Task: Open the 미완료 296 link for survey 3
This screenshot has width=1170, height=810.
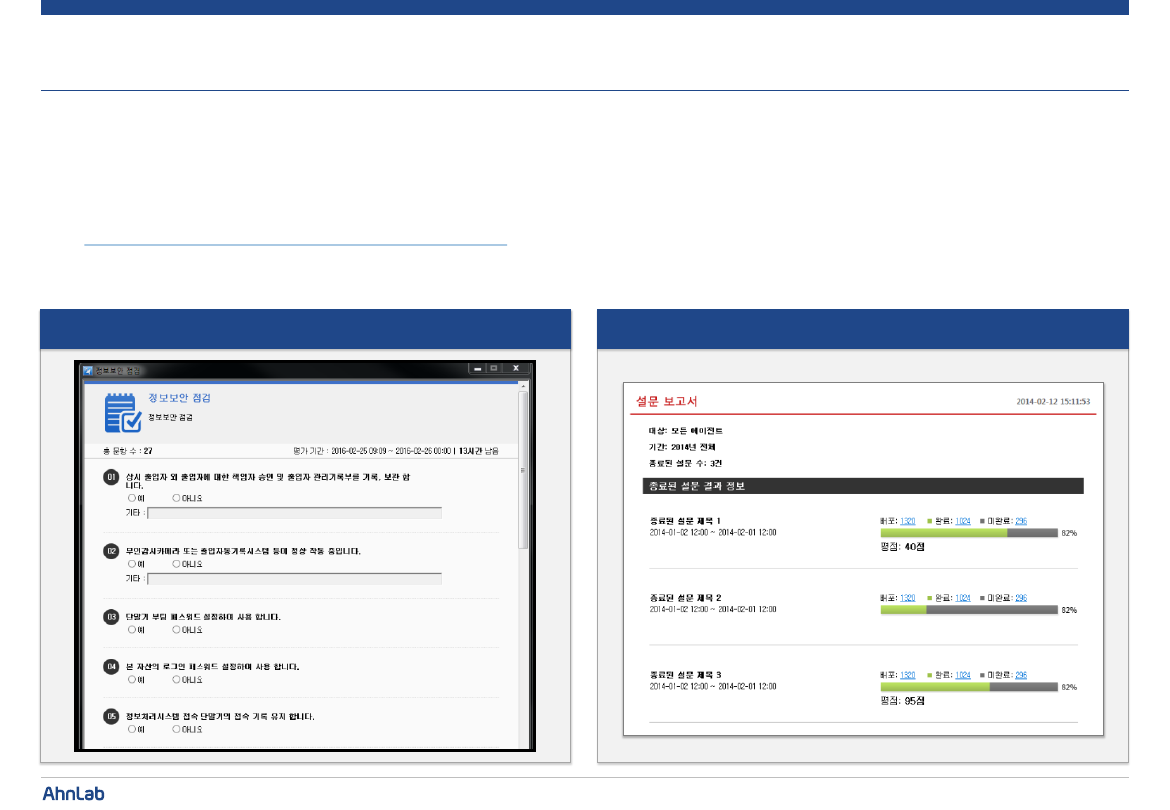Action: coord(1021,675)
